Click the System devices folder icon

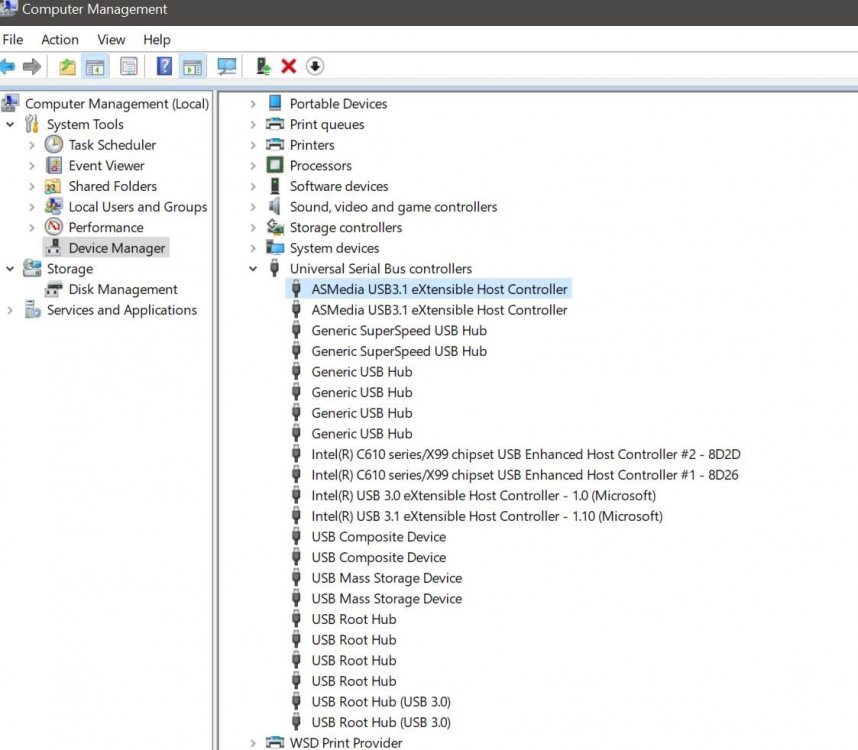point(275,247)
